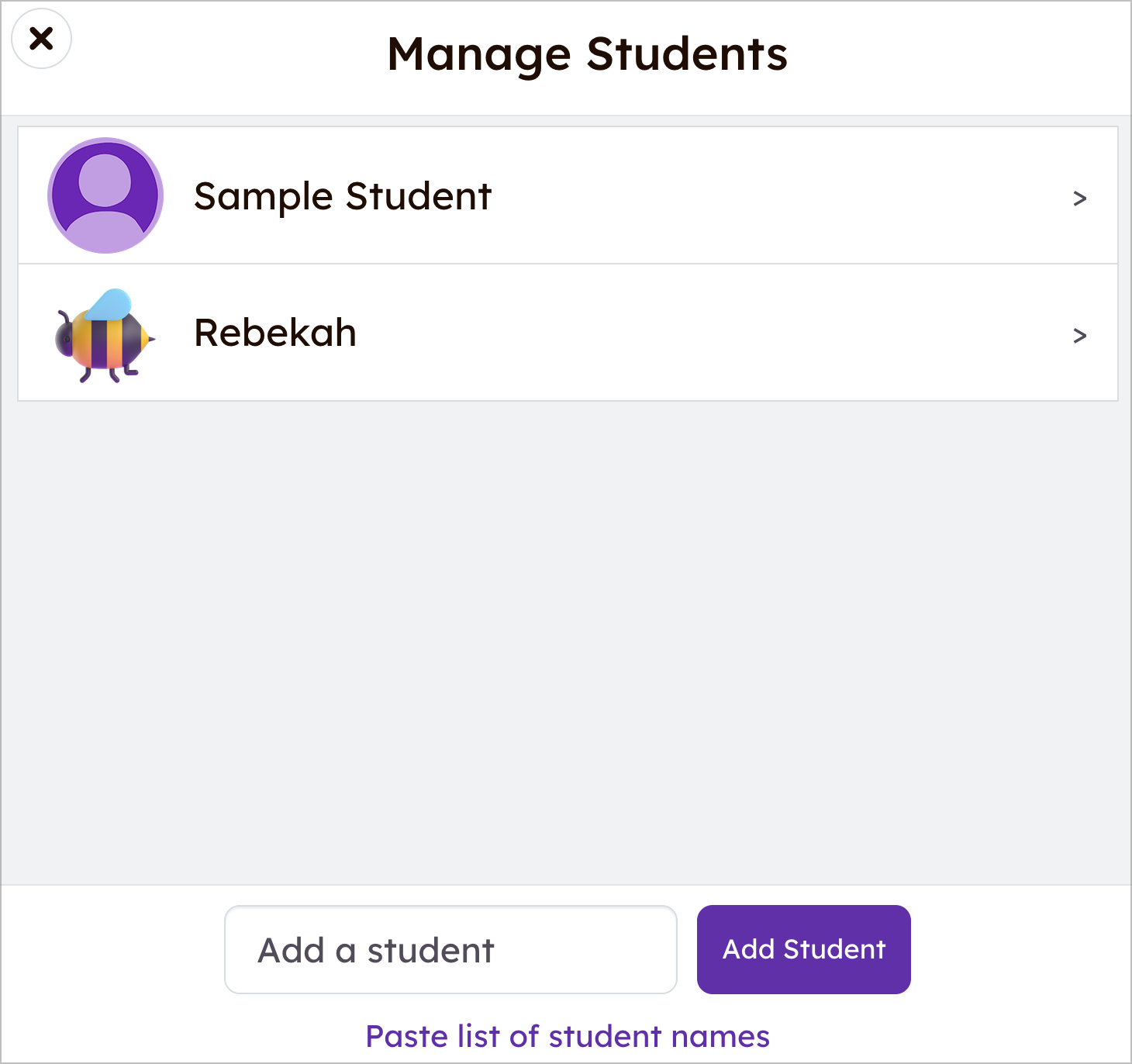Expand Rebekah's row chevron arrow
The height and width of the screenshot is (1064, 1132).
(1079, 336)
